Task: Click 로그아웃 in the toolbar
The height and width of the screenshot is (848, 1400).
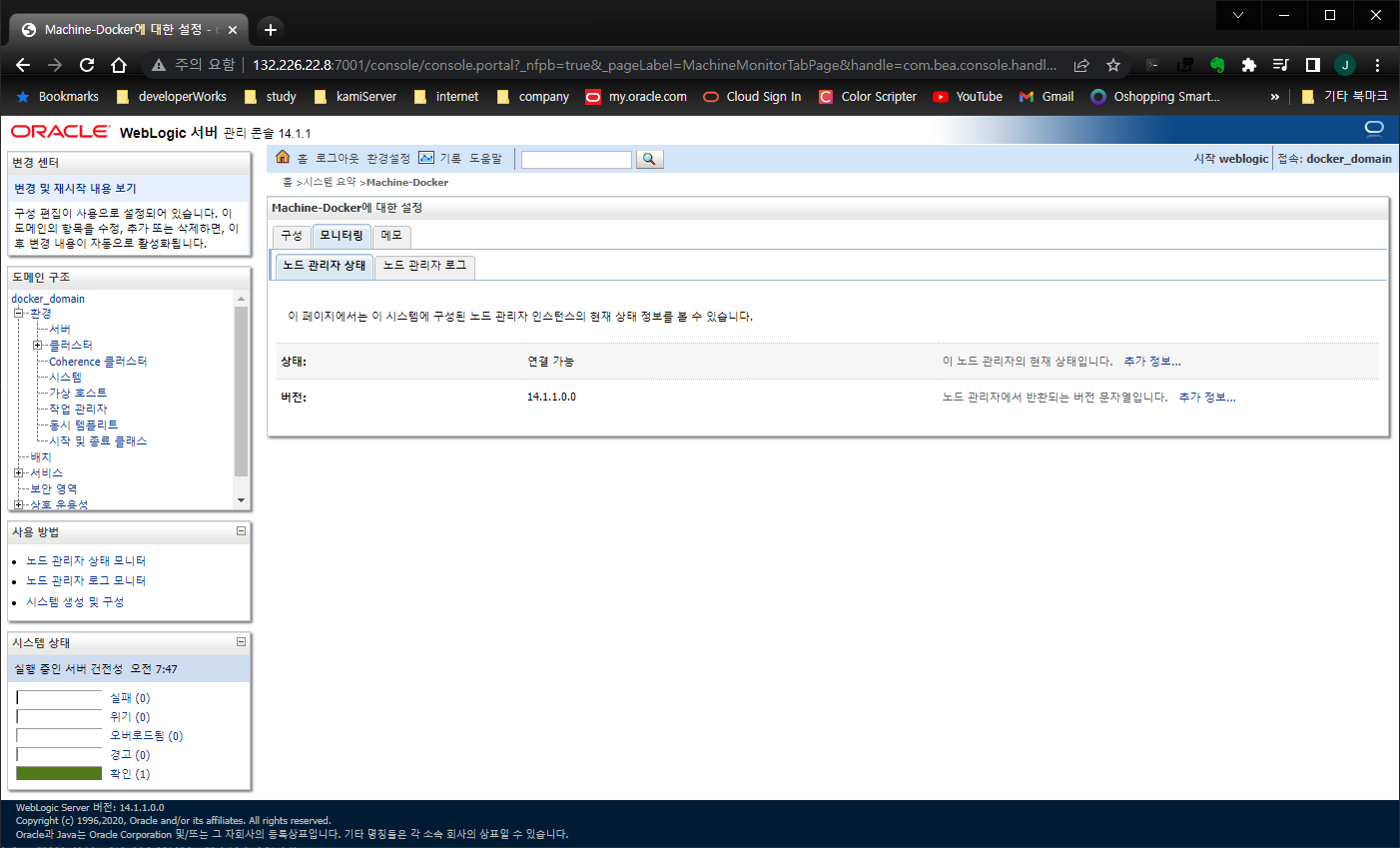Action: [337, 159]
